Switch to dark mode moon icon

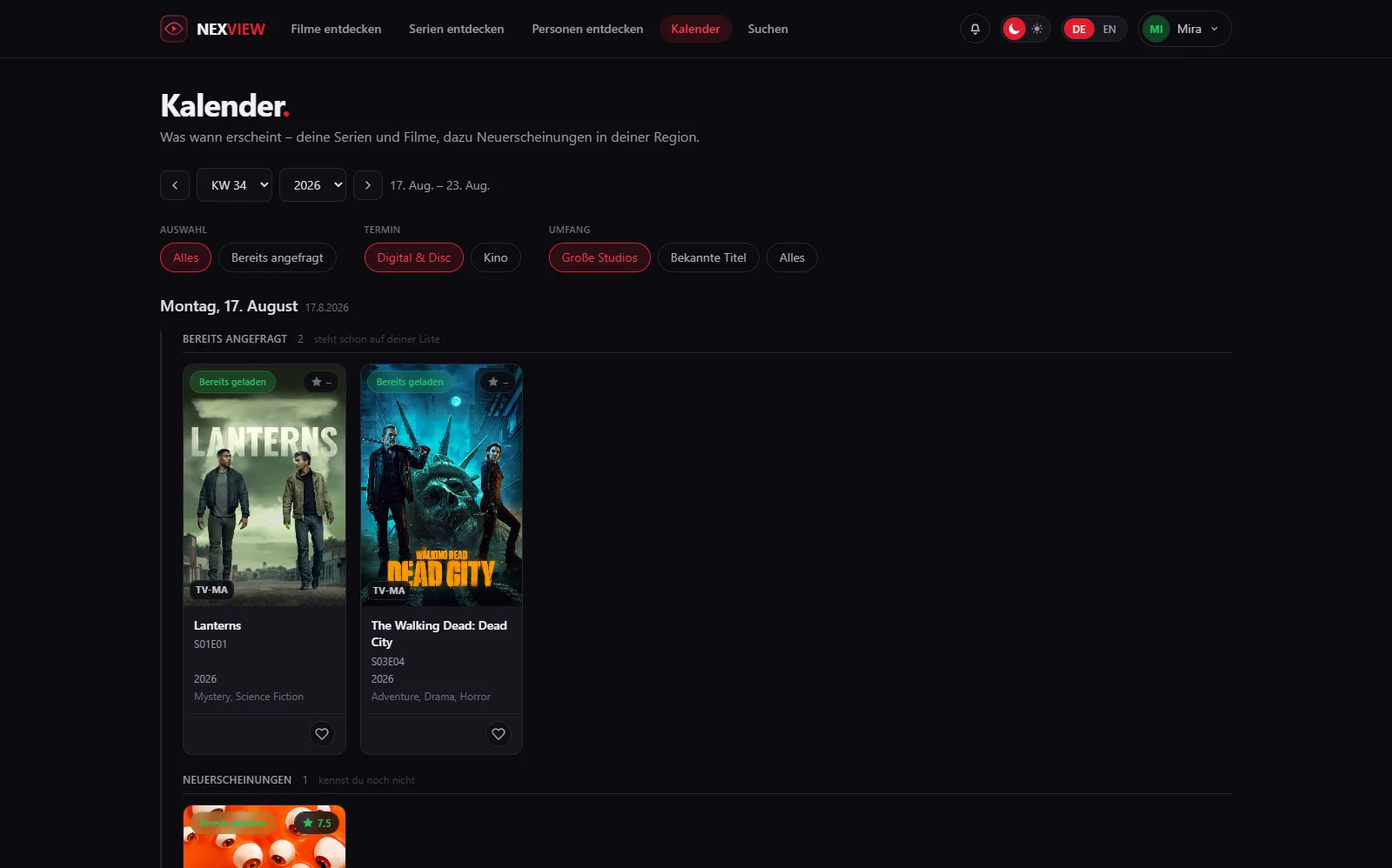pyautogui.click(x=1014, y=29)
